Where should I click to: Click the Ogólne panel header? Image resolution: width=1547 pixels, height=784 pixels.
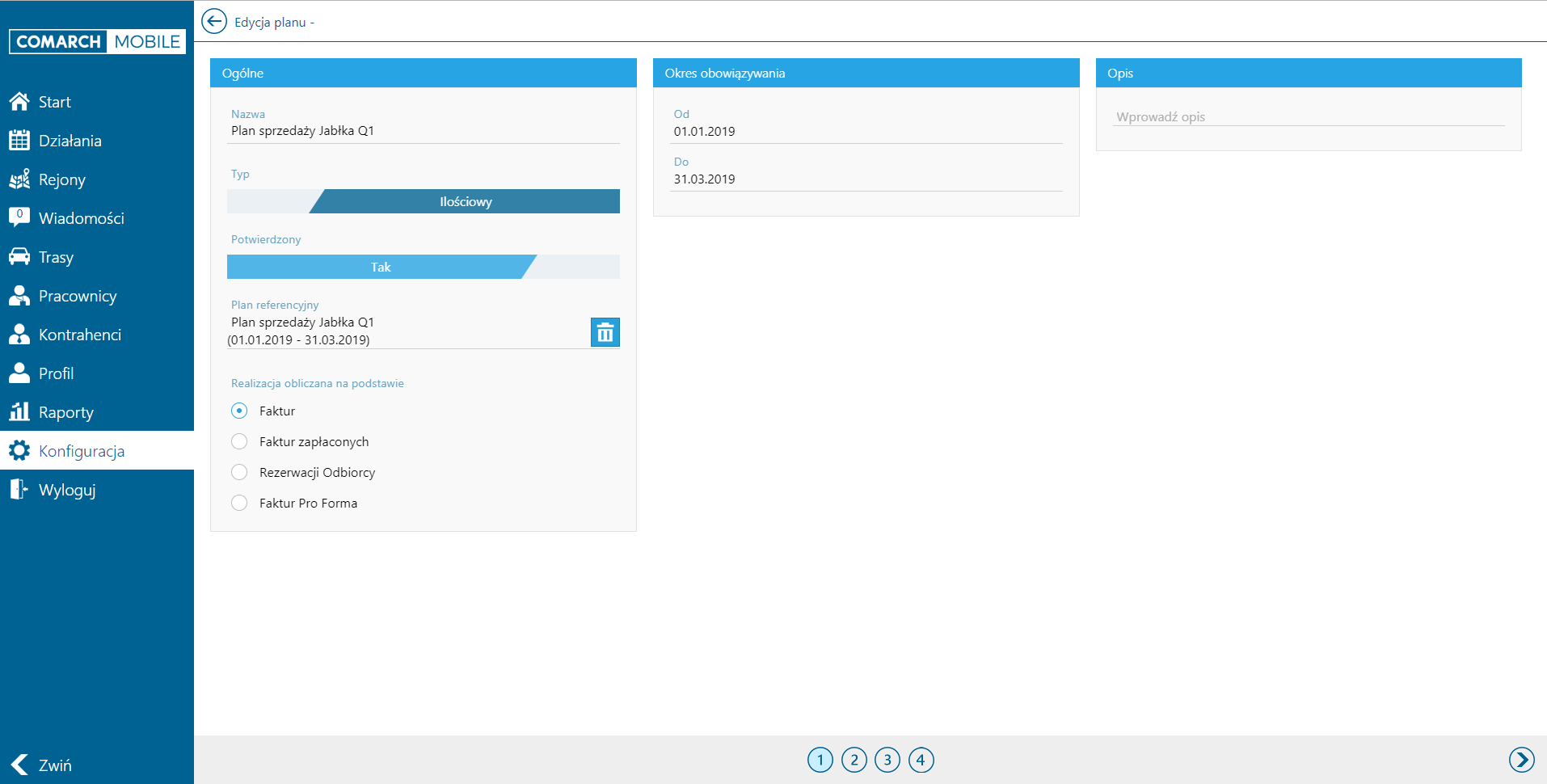[x=424, y=73]
